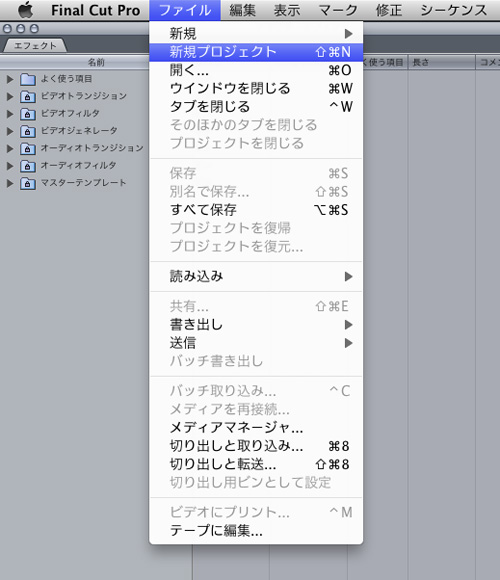Click the browser window close button
The image size is (500, 580).
(x=7, y=28)
